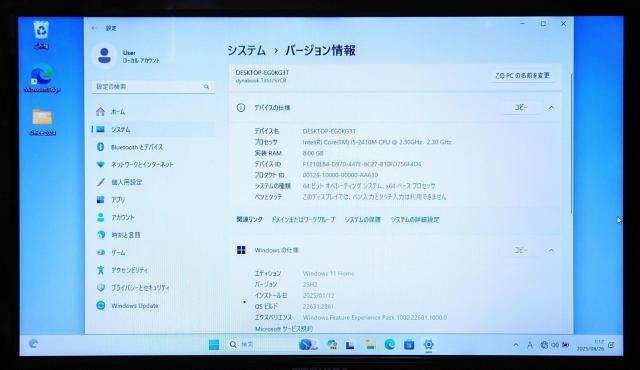The image size is (640, 370).
Task: Open File Explorer from the taskbar
Action: pyautogui.click(x=371, y=345)
